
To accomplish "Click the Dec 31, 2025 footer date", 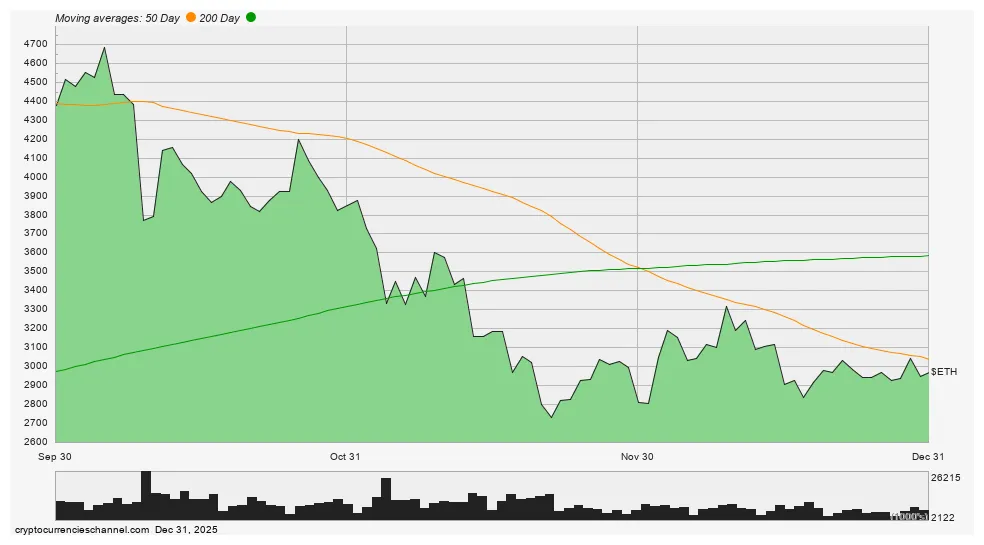I will (186, 530).
